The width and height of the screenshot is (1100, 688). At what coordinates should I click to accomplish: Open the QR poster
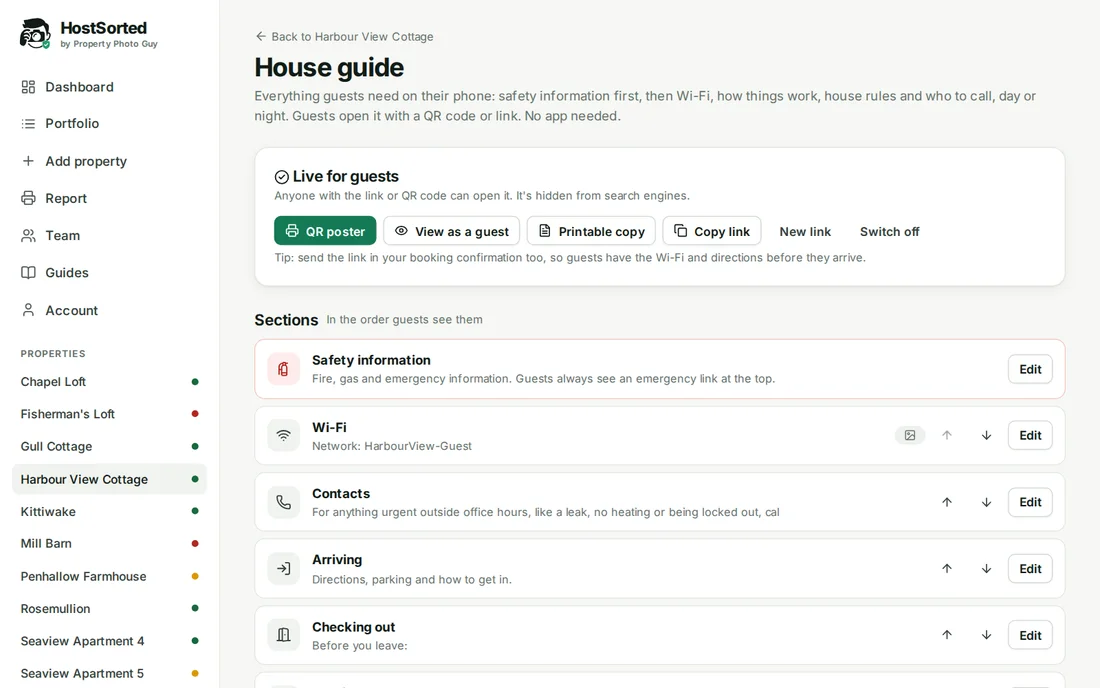325,231
